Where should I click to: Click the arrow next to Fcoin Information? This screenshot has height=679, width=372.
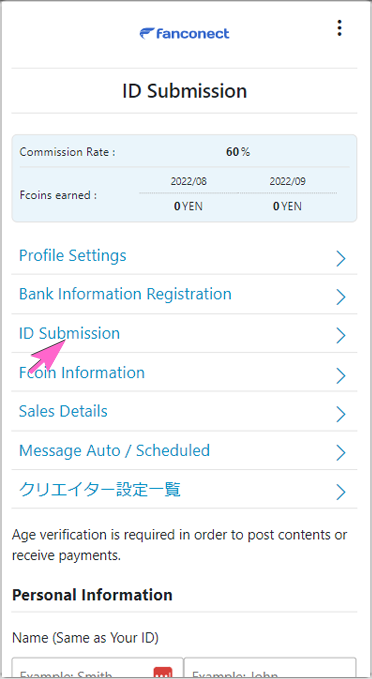341,375
